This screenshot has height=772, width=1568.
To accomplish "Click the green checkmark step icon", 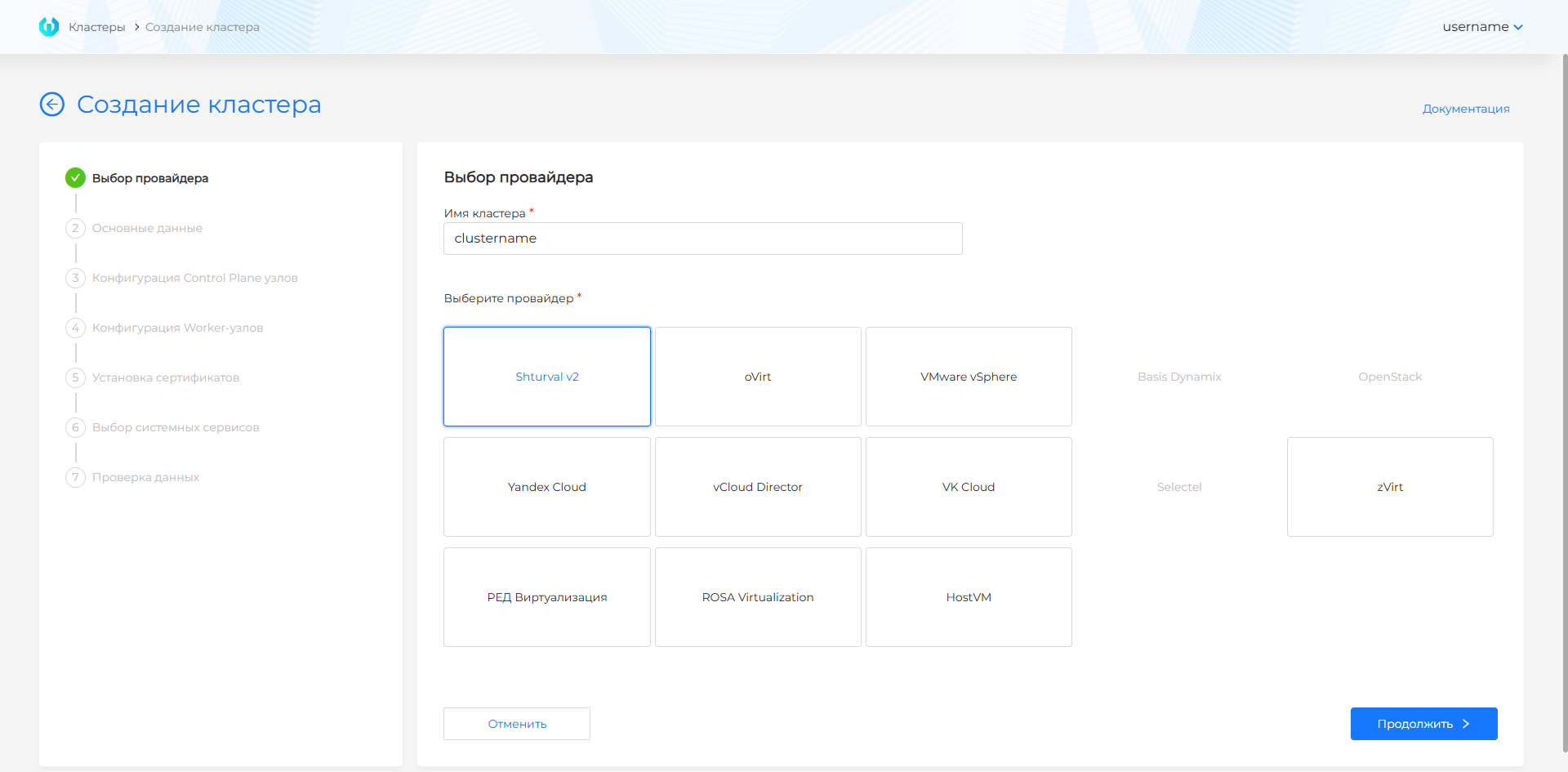I will (x=75, y=178).
